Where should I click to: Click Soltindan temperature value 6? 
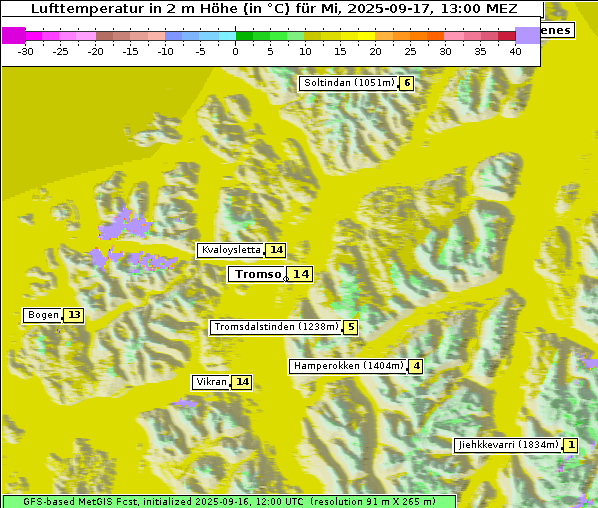[x=407, y=83]
